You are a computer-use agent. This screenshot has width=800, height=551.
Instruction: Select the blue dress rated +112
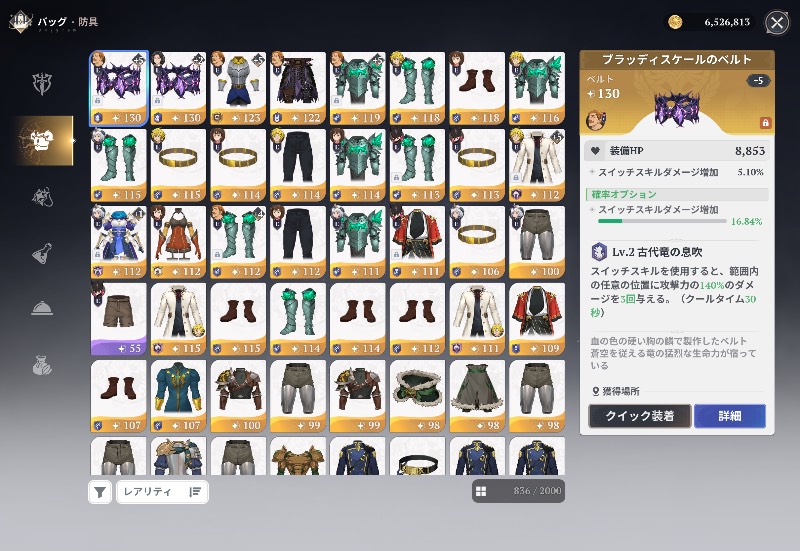(x=119, y=242)
